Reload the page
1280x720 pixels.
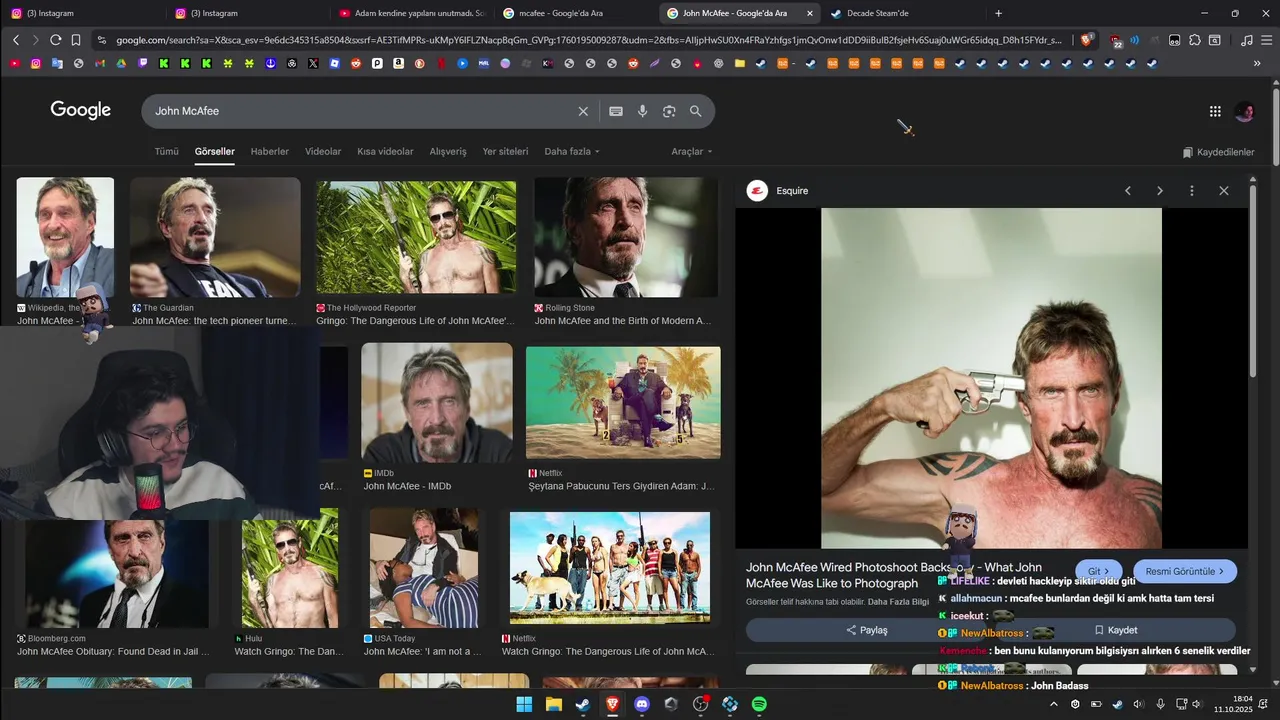(55, 40)
